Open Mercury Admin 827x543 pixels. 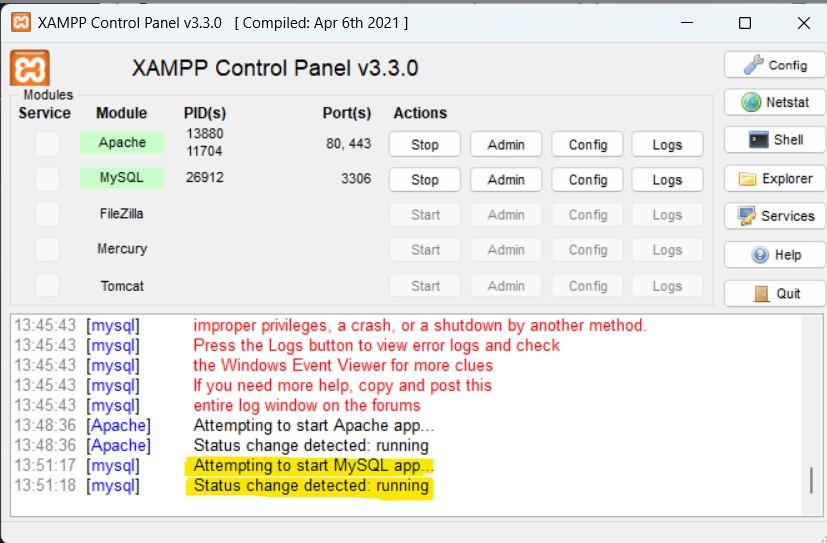[506, 250]
